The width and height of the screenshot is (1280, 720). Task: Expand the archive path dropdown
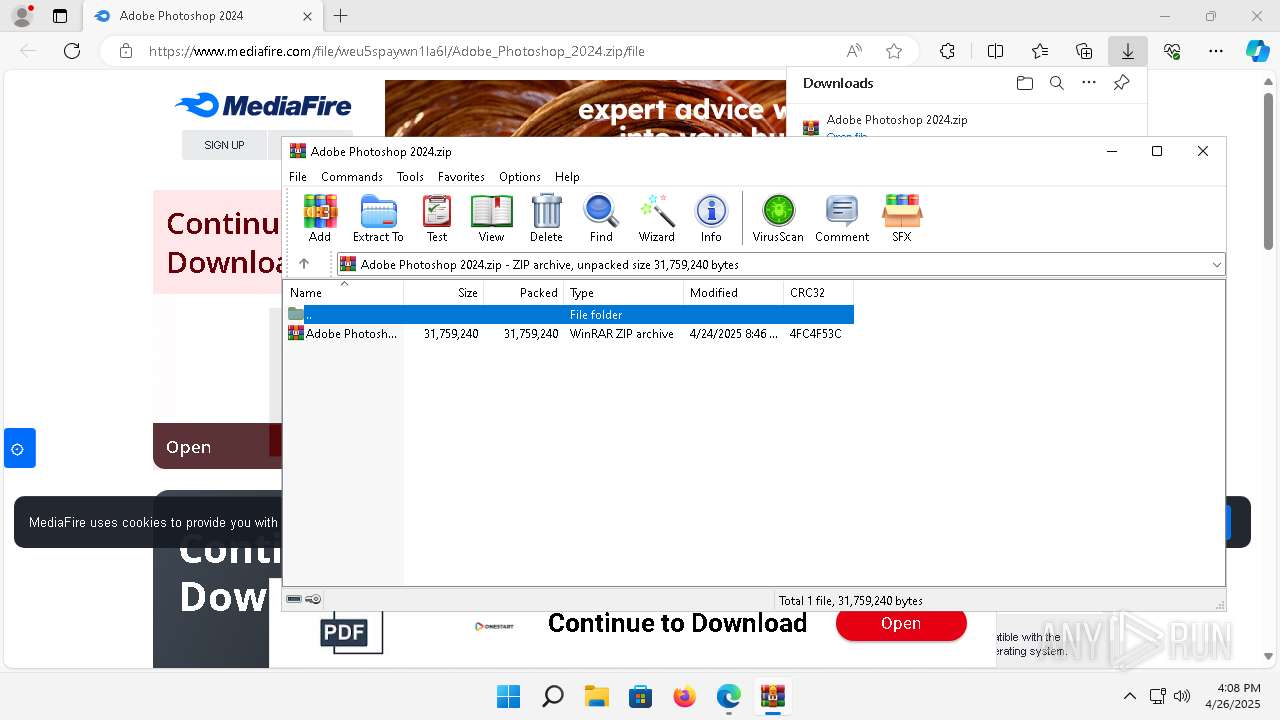coord(1216,265)
